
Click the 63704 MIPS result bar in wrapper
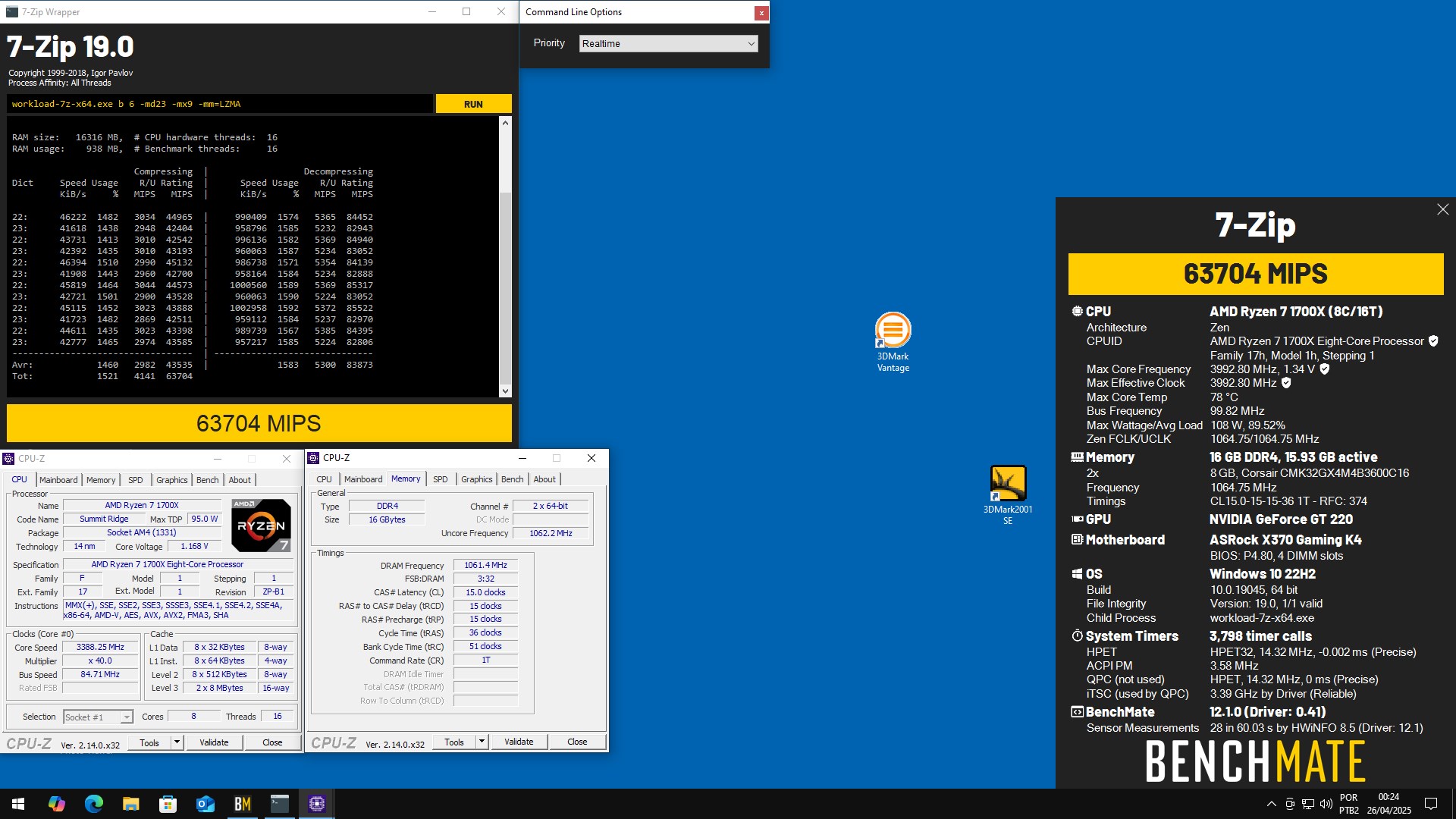[259, 423]
